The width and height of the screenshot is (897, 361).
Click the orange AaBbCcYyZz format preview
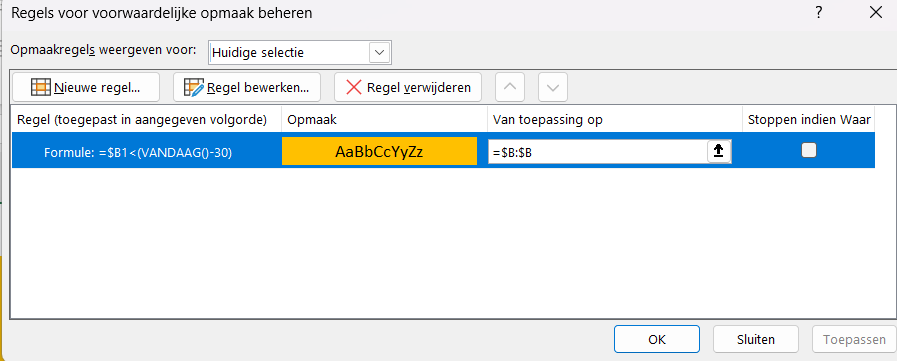click(379, 151)
